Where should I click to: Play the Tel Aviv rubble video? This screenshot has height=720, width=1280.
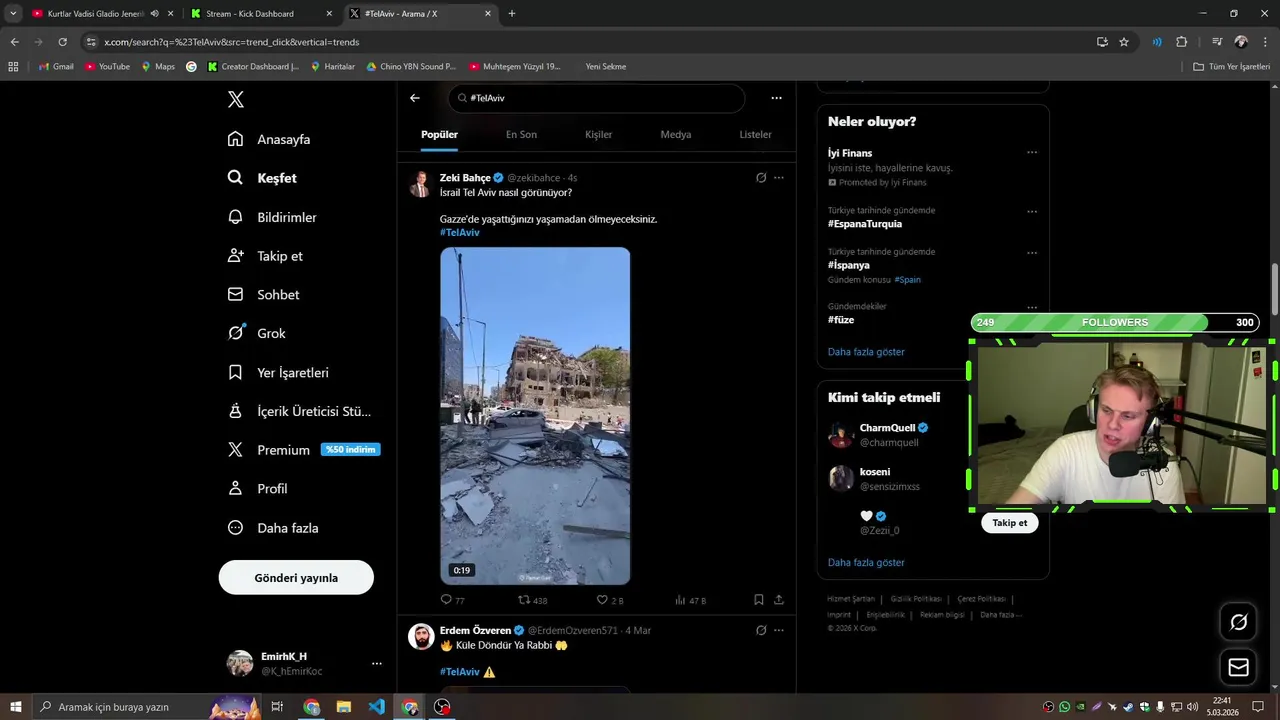pos(535,416)
